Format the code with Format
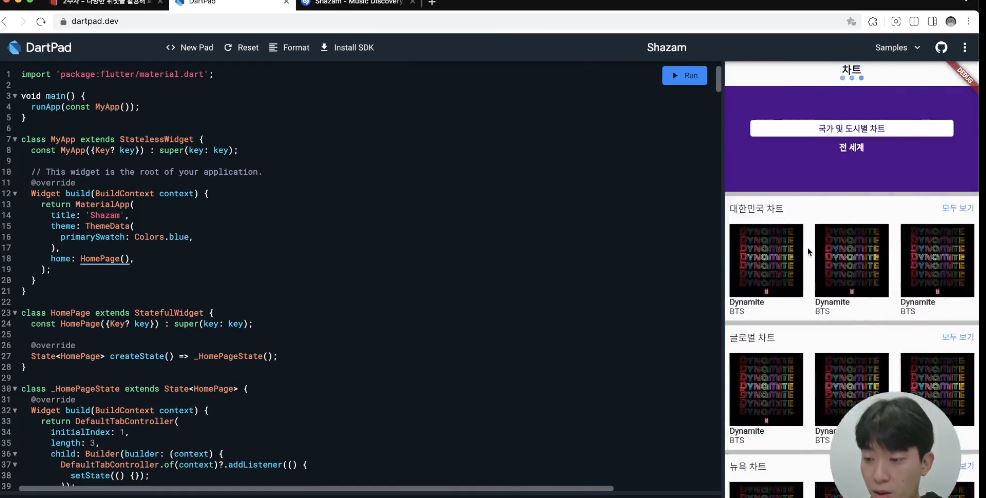The image size is (986, 498). pos(289,48)
